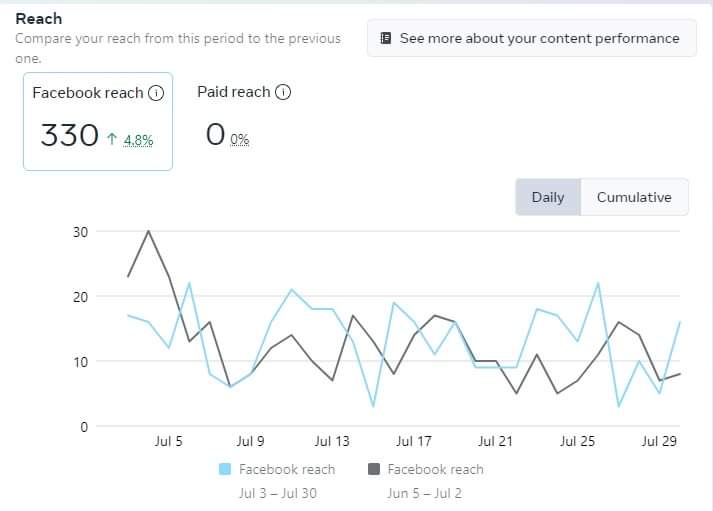
Task: Click the Jul 17 axis label
Action: pyautogui.click(x=413, y=441)
